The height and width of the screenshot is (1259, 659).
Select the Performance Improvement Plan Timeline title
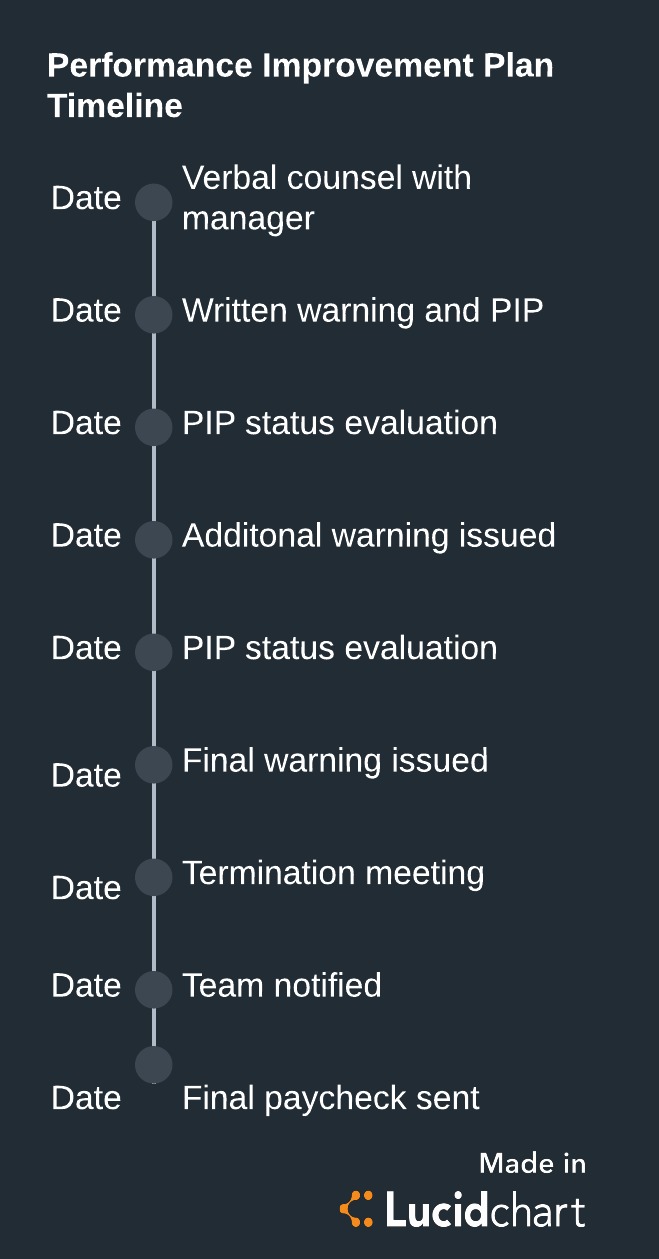pos(300,86)
